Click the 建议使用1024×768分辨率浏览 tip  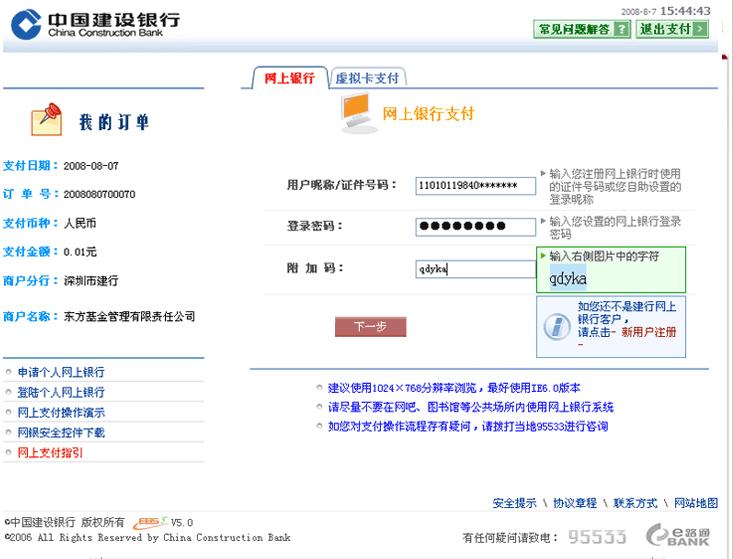point(454,388)
